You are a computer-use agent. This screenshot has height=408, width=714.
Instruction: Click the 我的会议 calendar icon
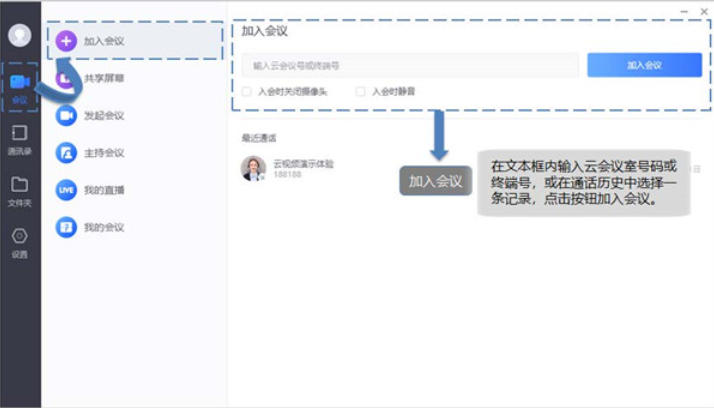point(66,227)
